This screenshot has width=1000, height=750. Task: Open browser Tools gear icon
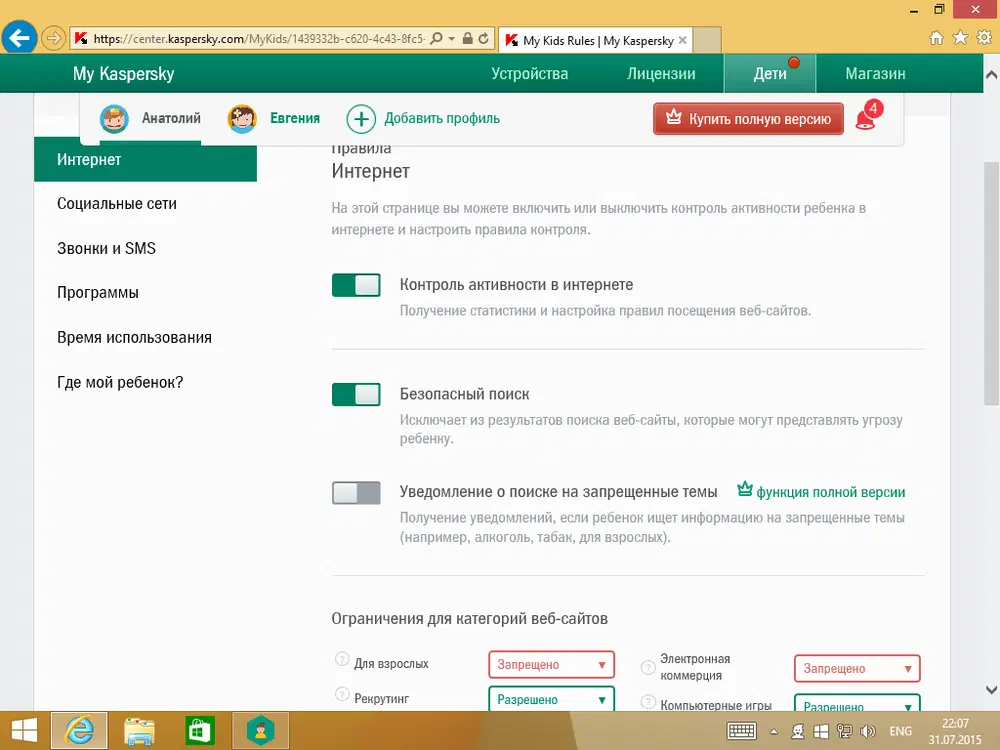(x=985, y=38)
